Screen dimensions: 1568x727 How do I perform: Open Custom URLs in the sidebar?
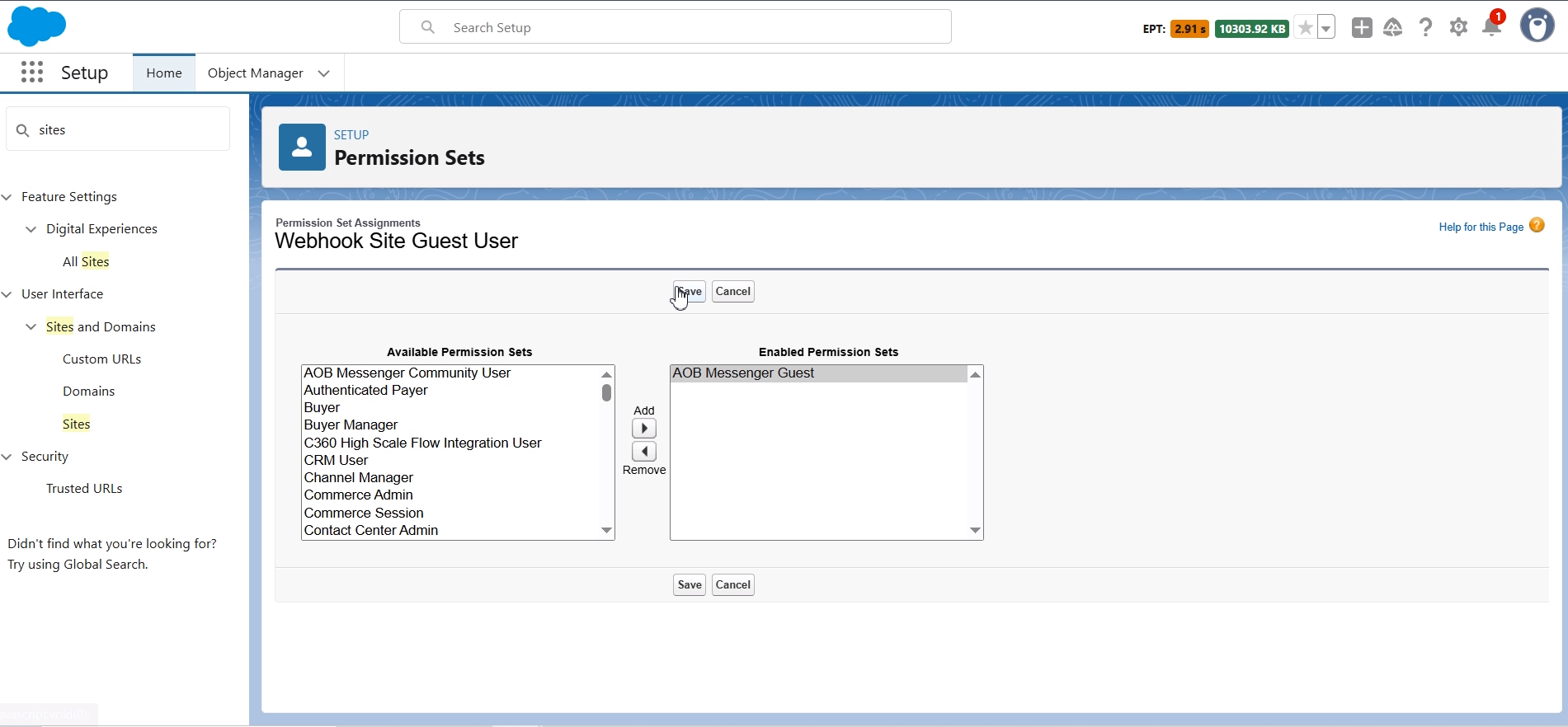coord(101,359)
